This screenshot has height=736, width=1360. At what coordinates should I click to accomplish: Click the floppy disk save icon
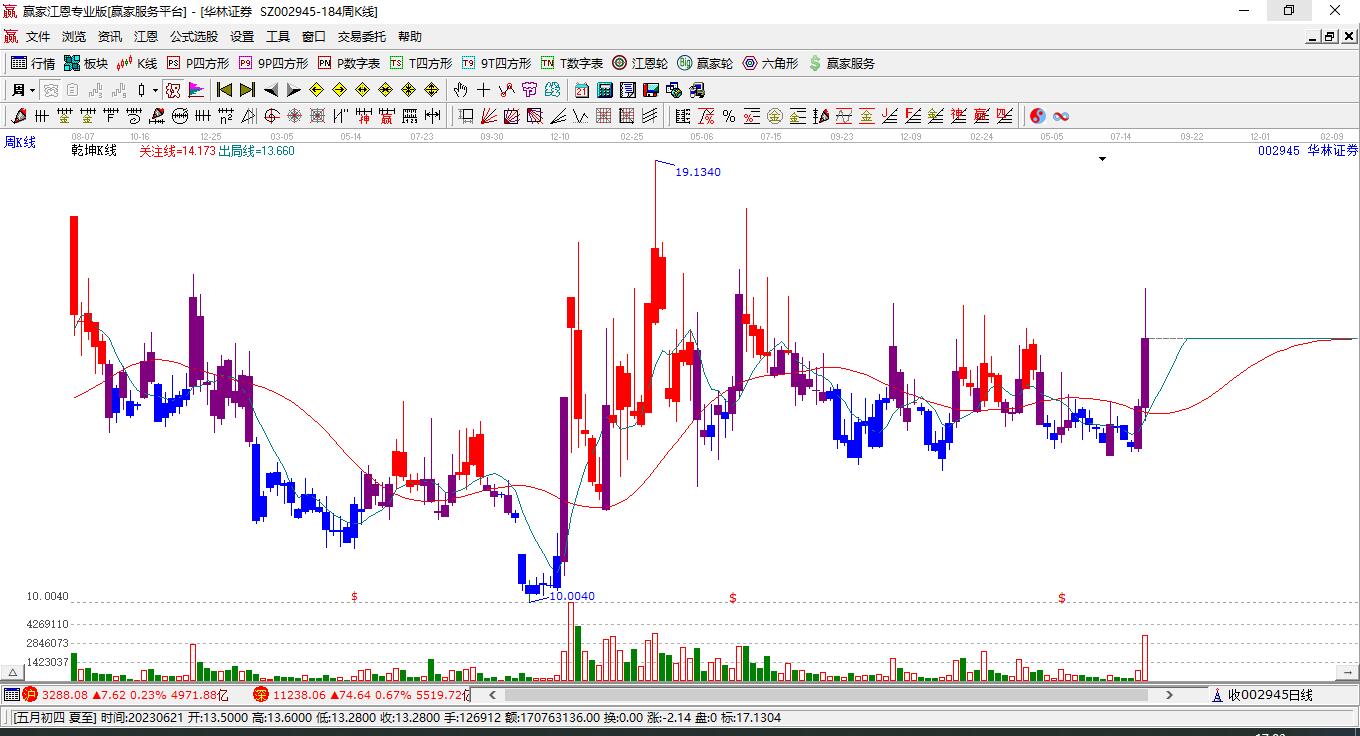tap(651, 90)
